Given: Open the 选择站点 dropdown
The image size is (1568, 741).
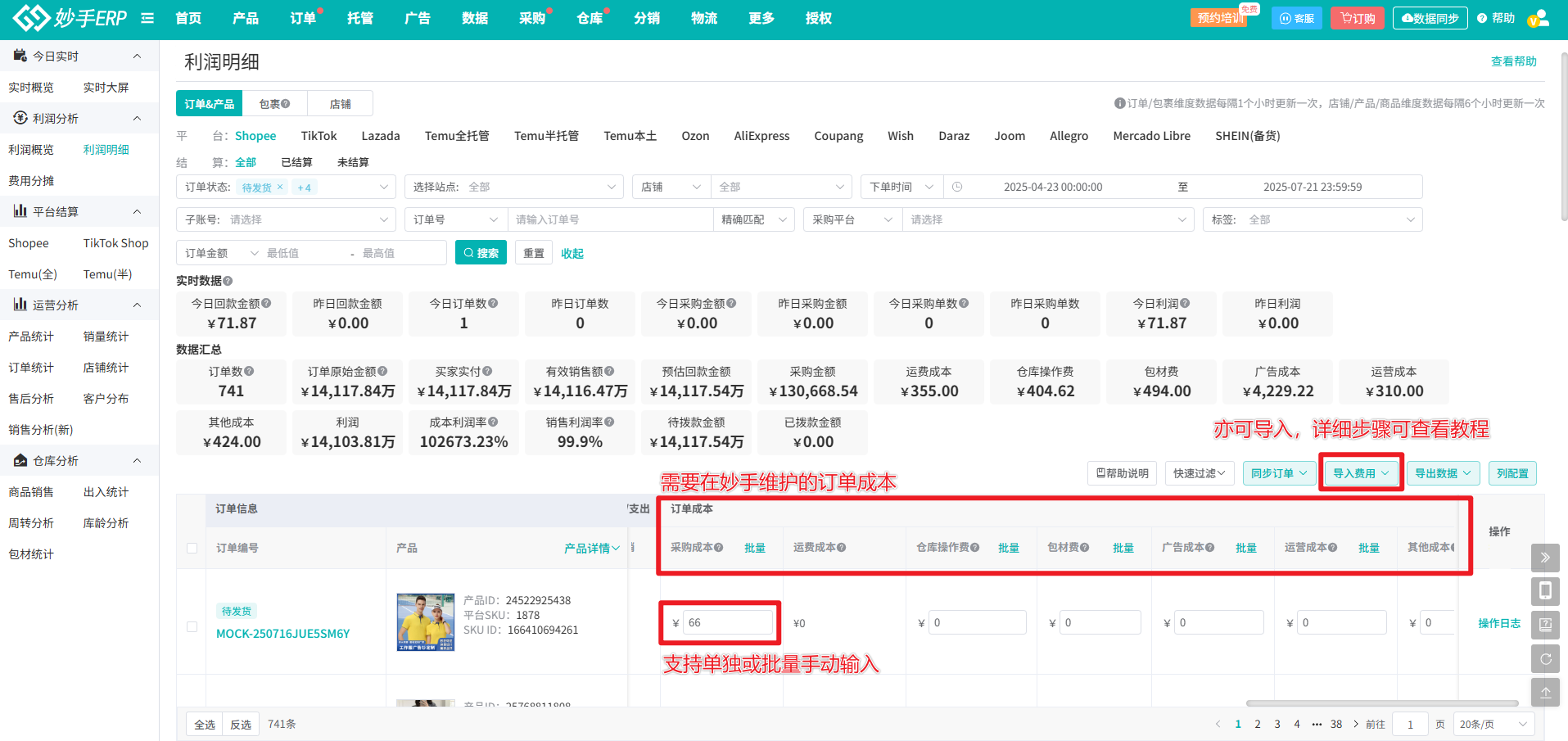Looking at the screenshot, I should point(513,187).
